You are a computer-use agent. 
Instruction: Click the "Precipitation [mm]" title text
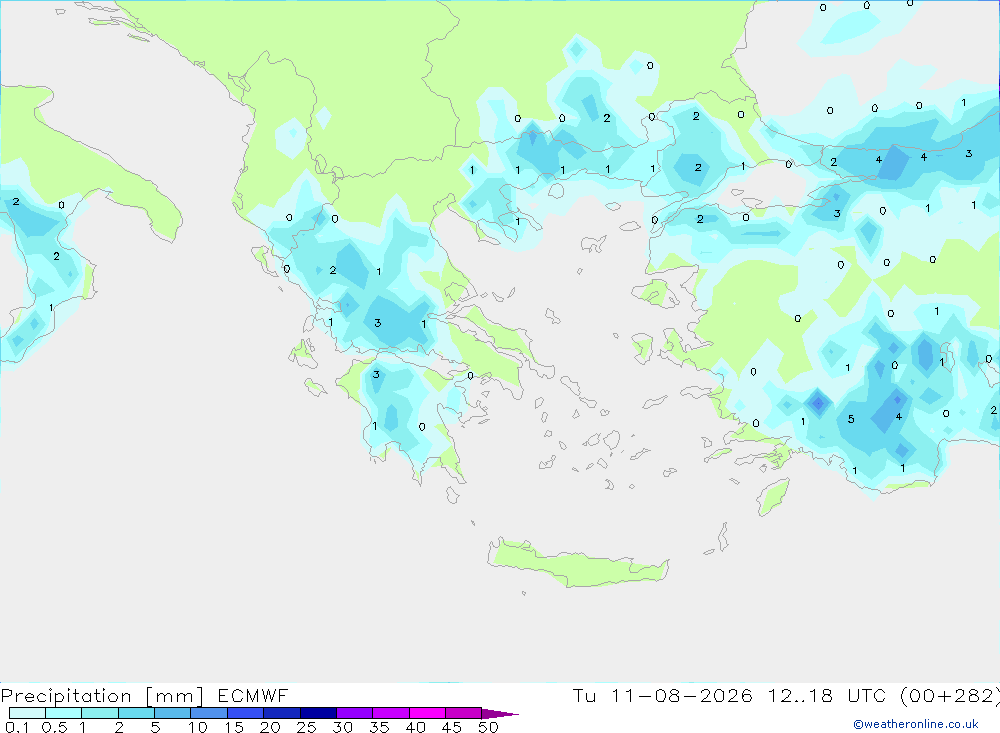click(102, 696)
